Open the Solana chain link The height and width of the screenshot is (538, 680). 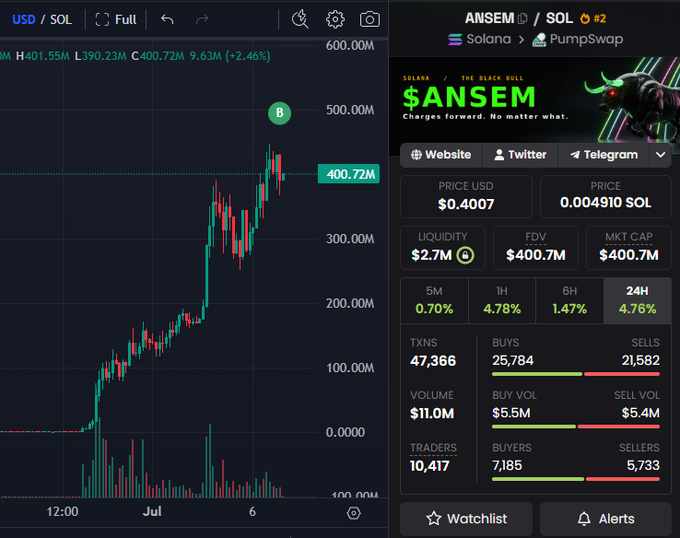(480, 39)
